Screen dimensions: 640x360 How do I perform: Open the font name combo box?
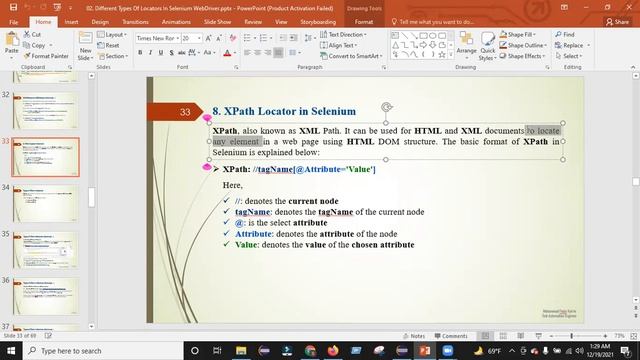(x=158, y=38)
